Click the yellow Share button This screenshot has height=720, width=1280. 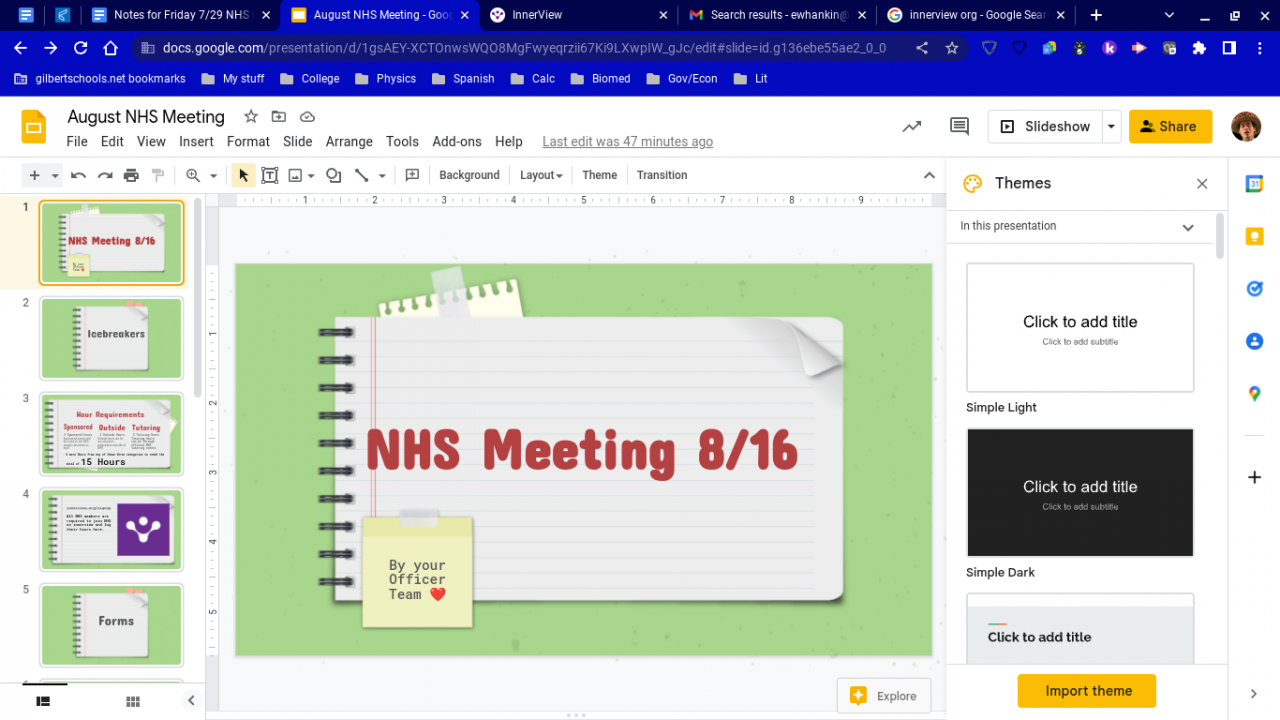[1170, 127]
